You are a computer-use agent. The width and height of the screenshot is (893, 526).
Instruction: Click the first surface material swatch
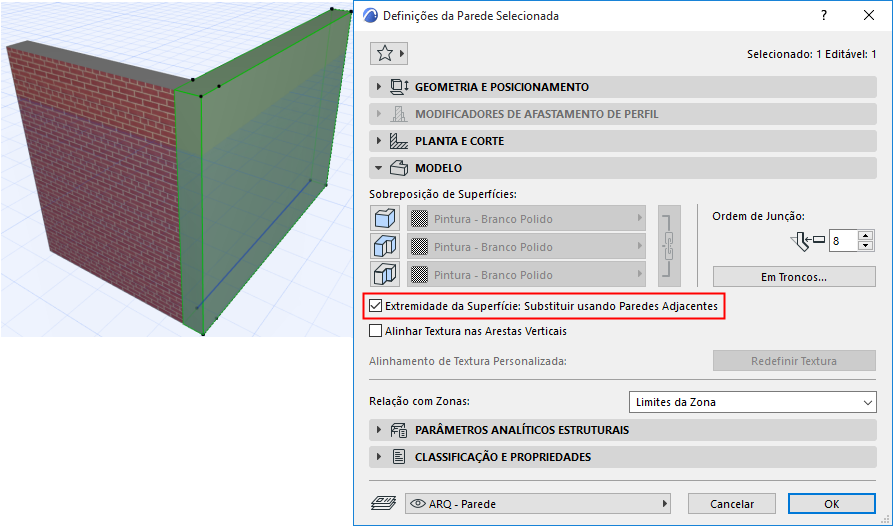pyautogui.click(x=420, y=219)
